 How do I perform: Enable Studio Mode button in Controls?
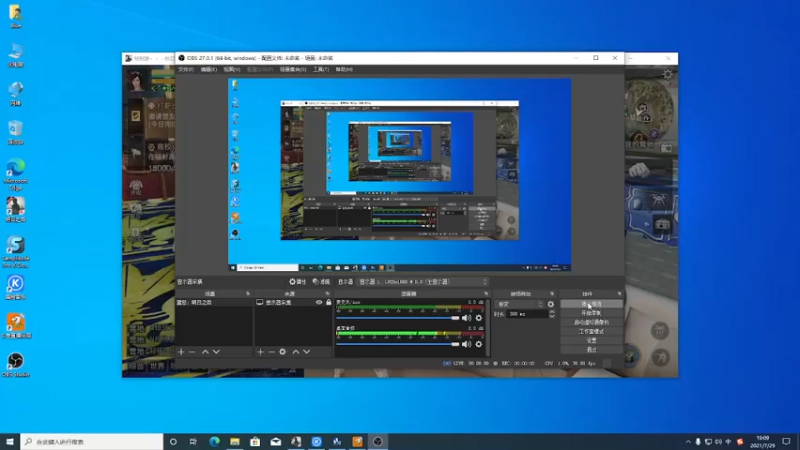[x=591, y=332]
